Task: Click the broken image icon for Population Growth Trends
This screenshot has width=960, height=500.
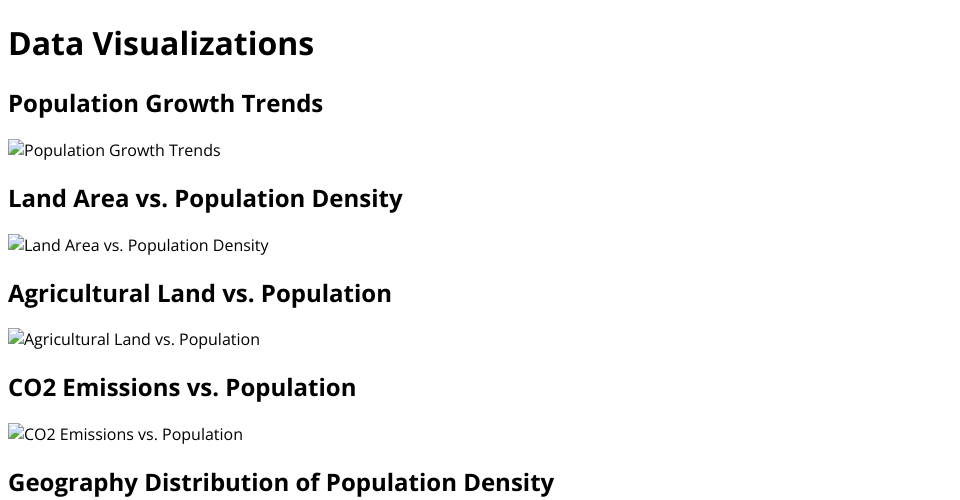Action: [x=16, y=150]
